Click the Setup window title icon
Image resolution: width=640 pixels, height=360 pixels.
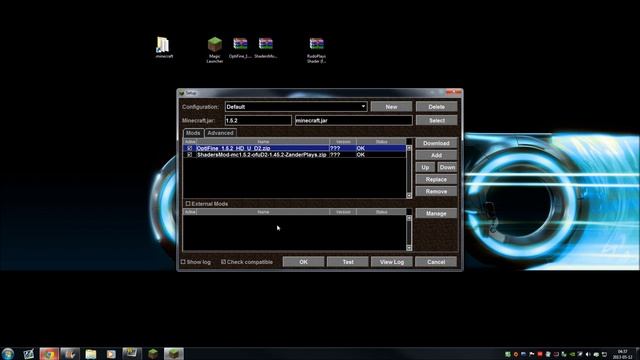tap(182, 93)
